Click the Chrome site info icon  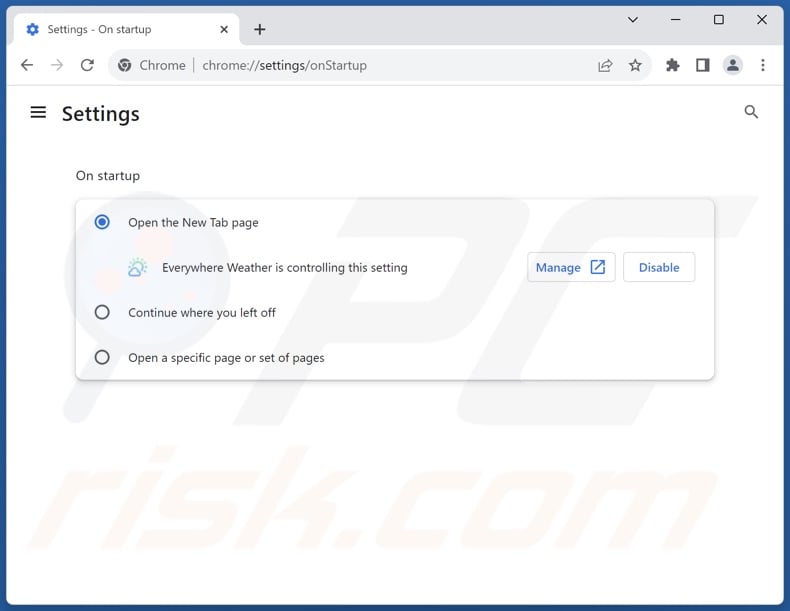[x=124, y=65]
